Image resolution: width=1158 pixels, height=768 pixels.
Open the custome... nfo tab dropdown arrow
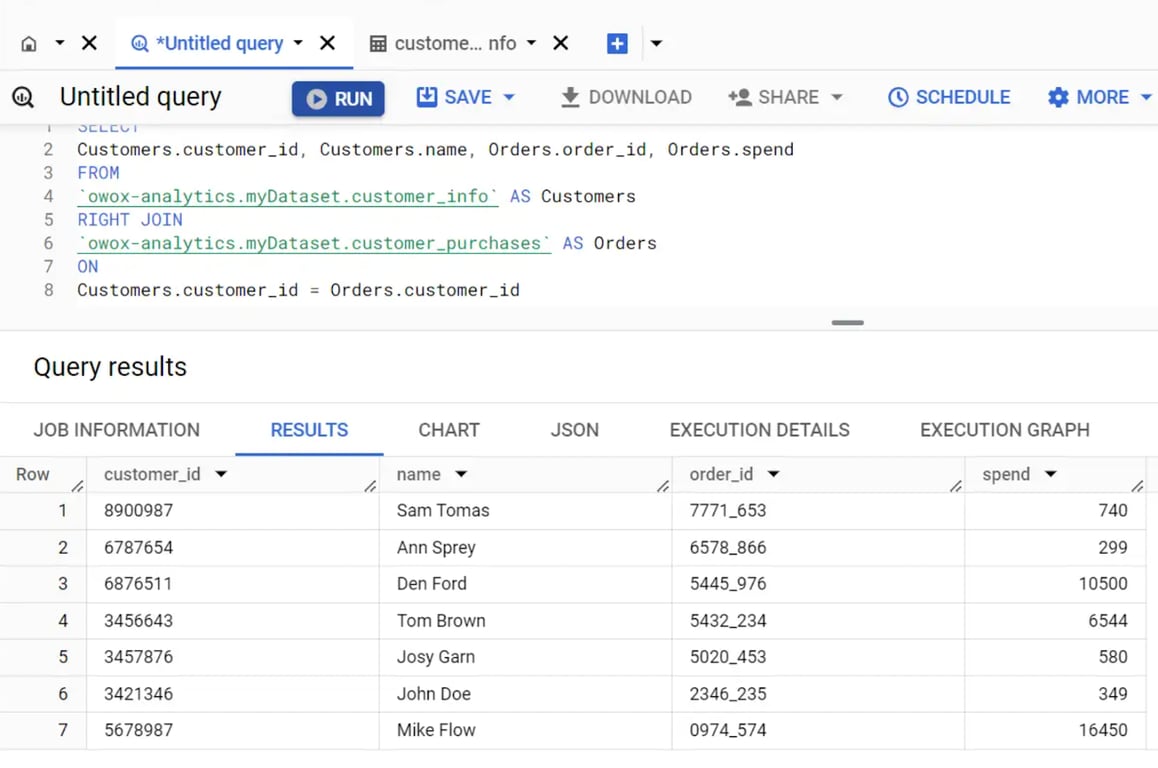click(x=531, y=43)
